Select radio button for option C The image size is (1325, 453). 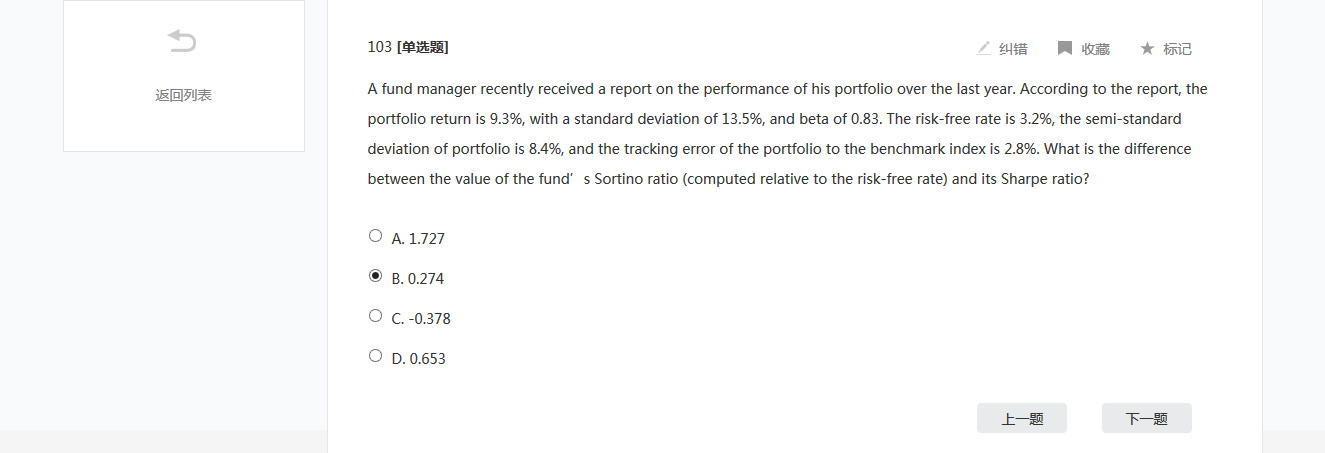click(x=375, y=316)
